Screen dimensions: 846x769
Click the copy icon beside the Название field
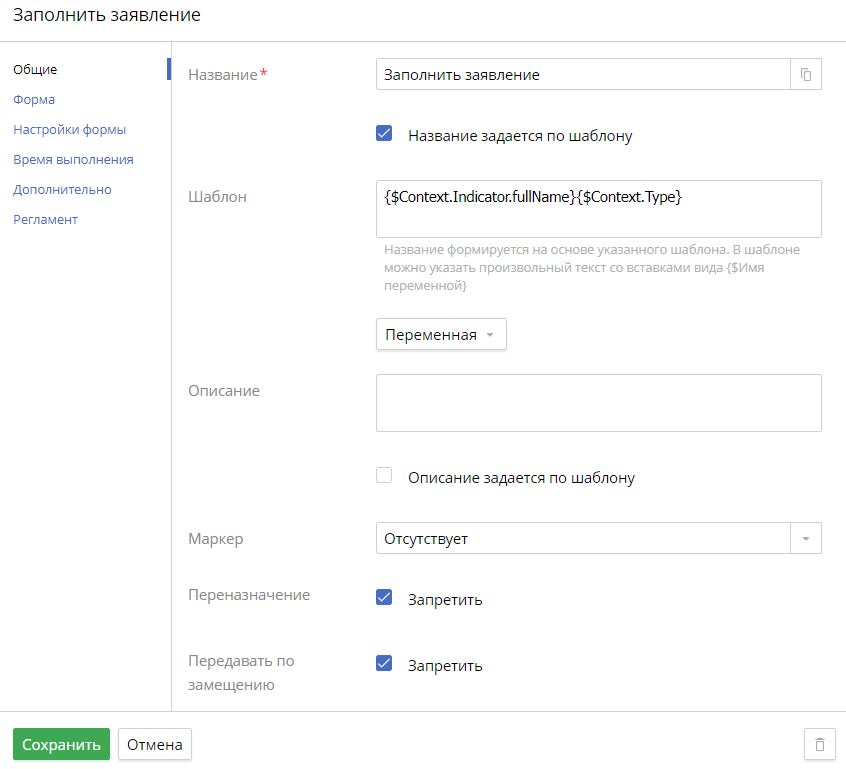pyautogui.click(x=806, y=75)
